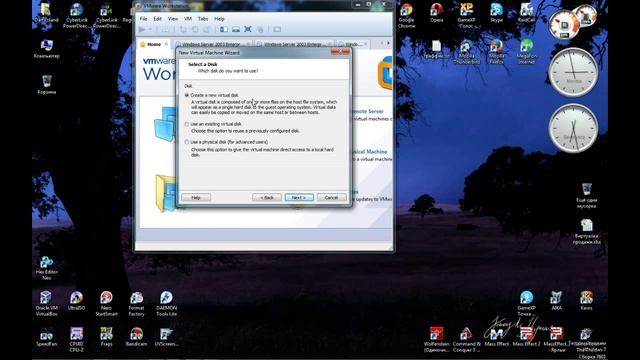Click the thumbnail bar toolbar icon
Image resolution: width=640 pixels, height=360 pixels.
[x=236, y=29]
